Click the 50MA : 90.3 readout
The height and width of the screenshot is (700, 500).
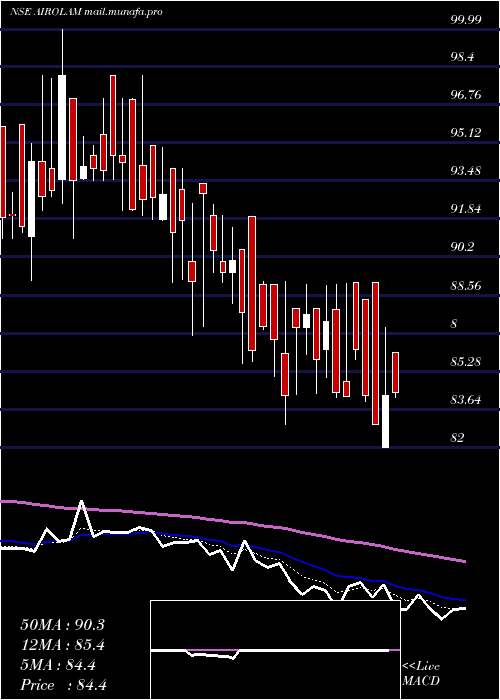(x=62, y=625)
